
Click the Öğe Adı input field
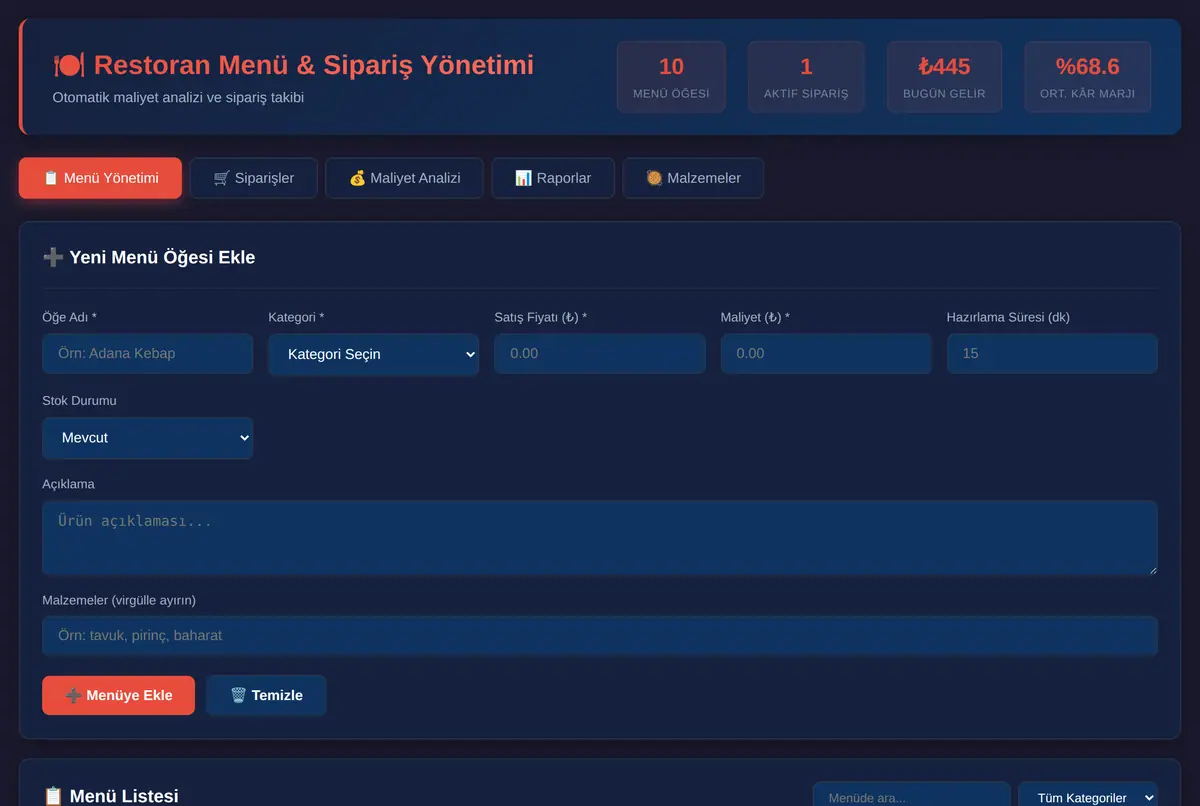coord(148,354)
